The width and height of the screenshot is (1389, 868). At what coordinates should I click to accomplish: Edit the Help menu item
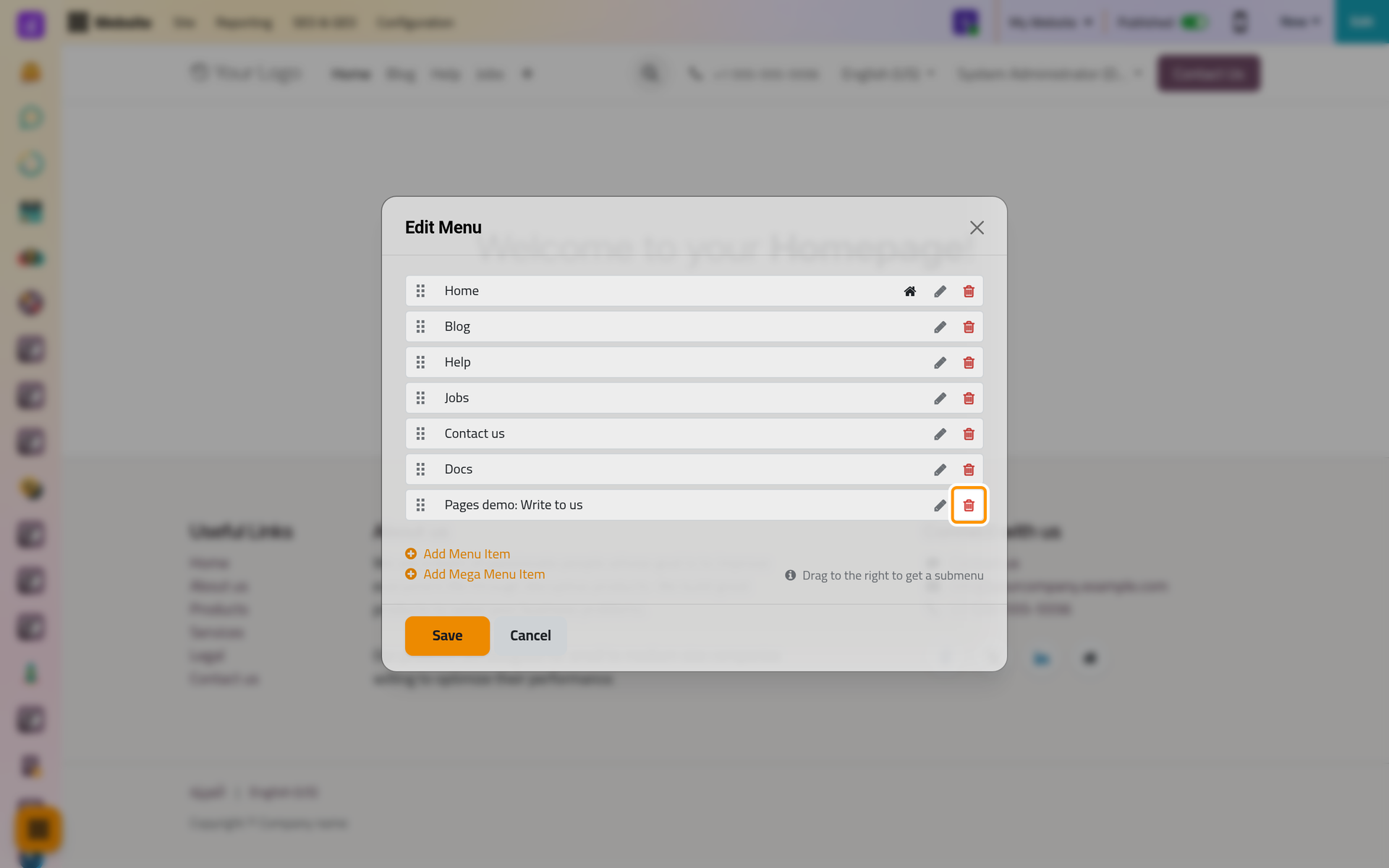[940, 362]
